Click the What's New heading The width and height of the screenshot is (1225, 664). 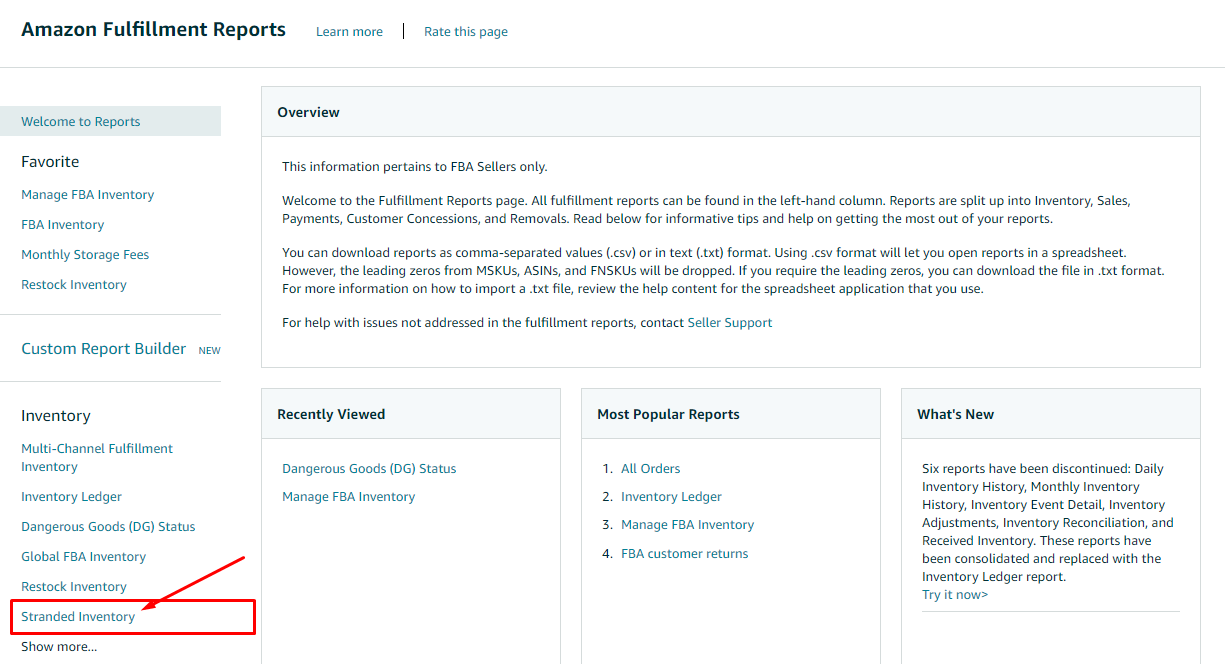[955, 414]
